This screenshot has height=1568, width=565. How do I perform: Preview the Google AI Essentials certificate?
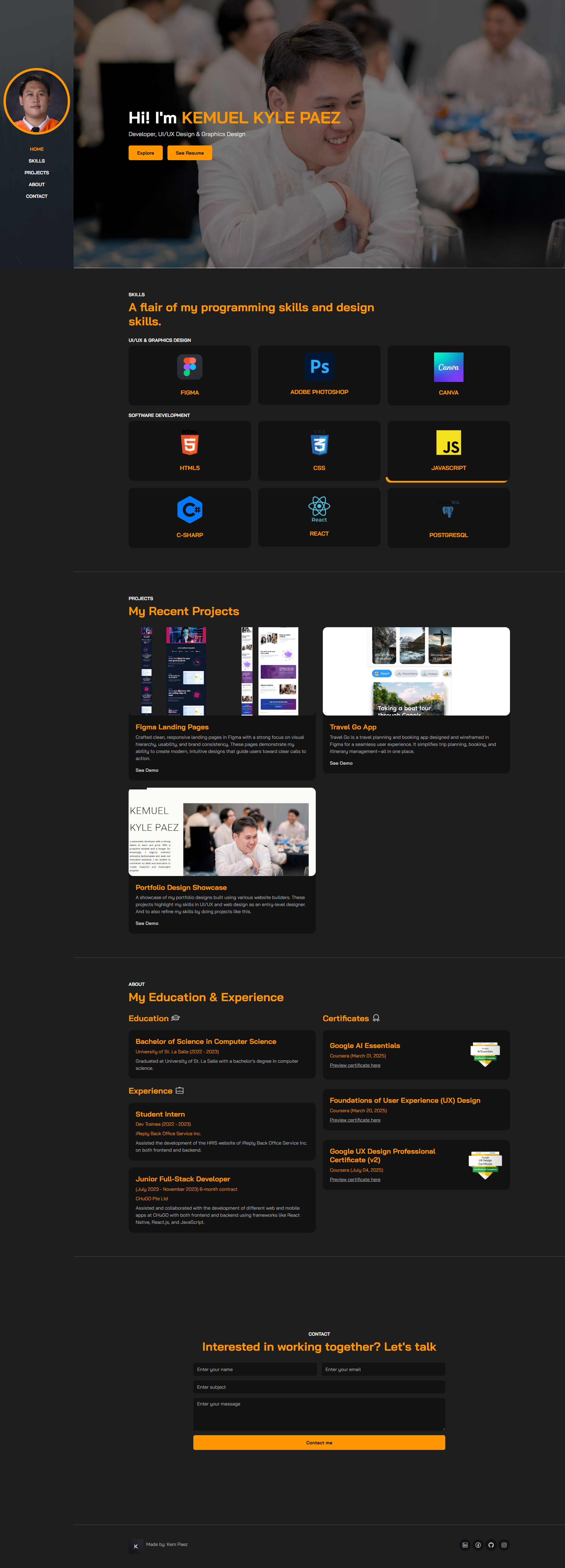pyautogui.click(x=355, y=1065)
